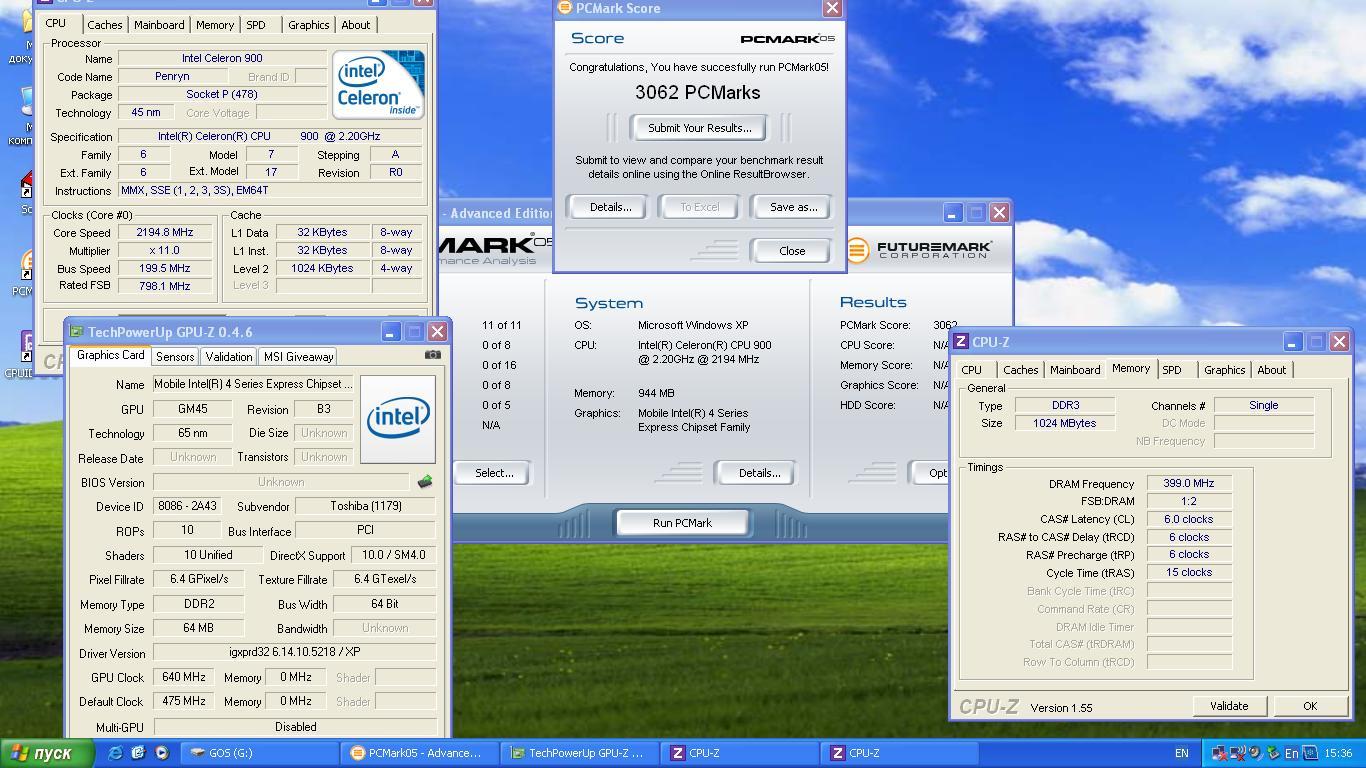The width and height of the screenshot is (1366, 768).
Task: Click the Run PCMark button
Action: 682,523
